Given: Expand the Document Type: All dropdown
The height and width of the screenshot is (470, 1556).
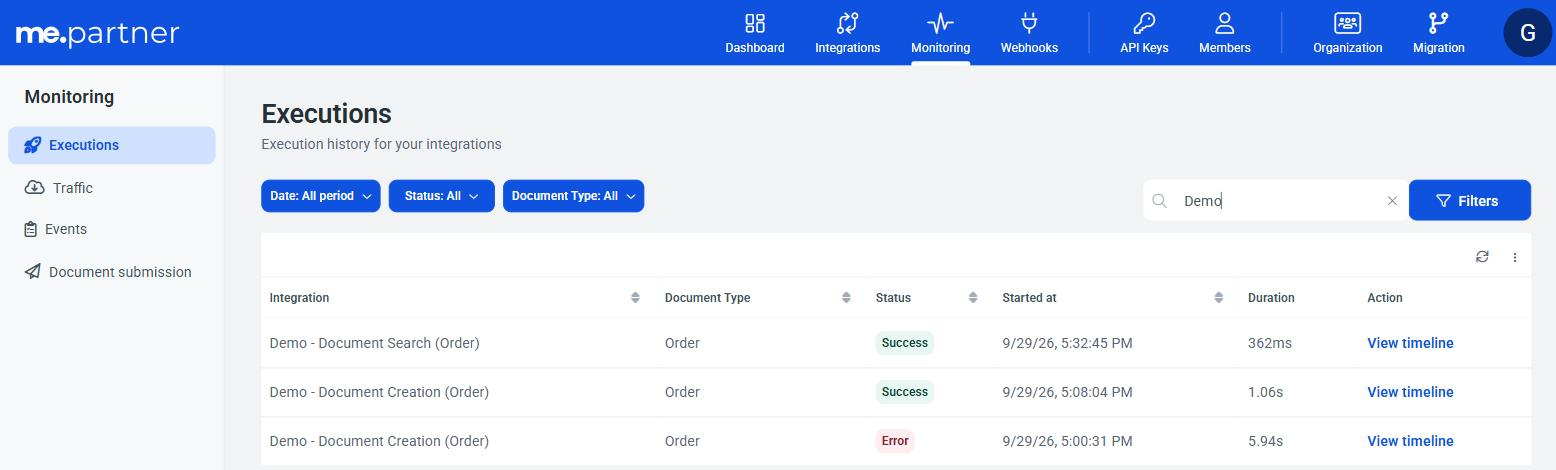Looking at the screenshot, I should pos(574,196).
